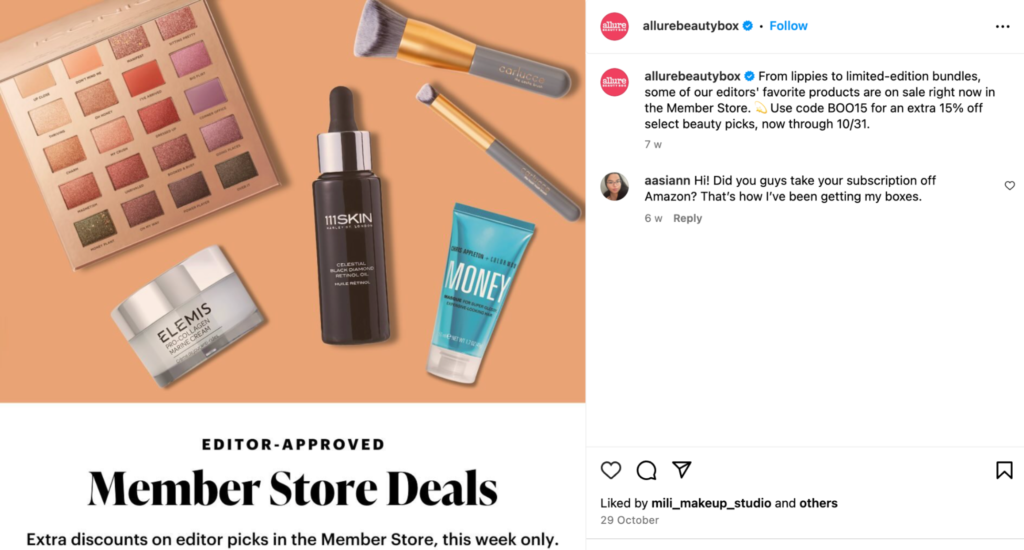Open allurebeautybox profile from header username
Viewport: 1024px width, 550px height.
pos(690,26)
